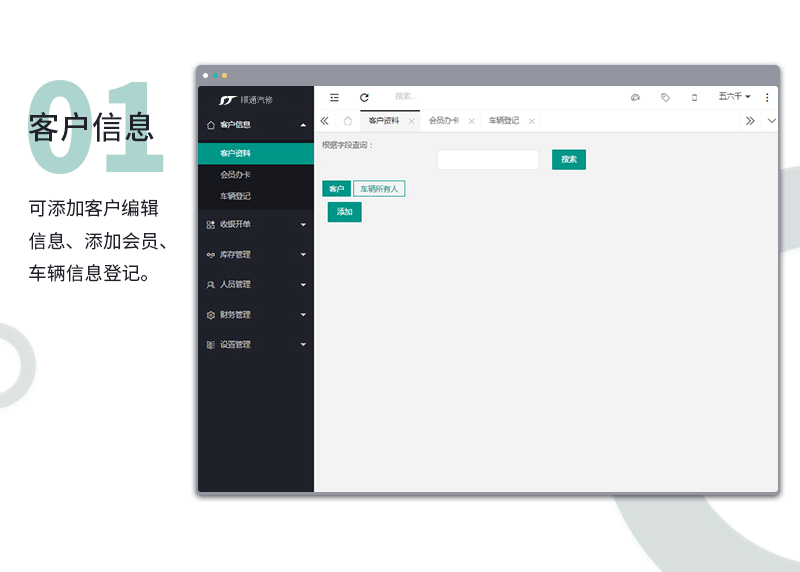Close the 车辆登记 tab
800x572 pixels.
[531, 121]
